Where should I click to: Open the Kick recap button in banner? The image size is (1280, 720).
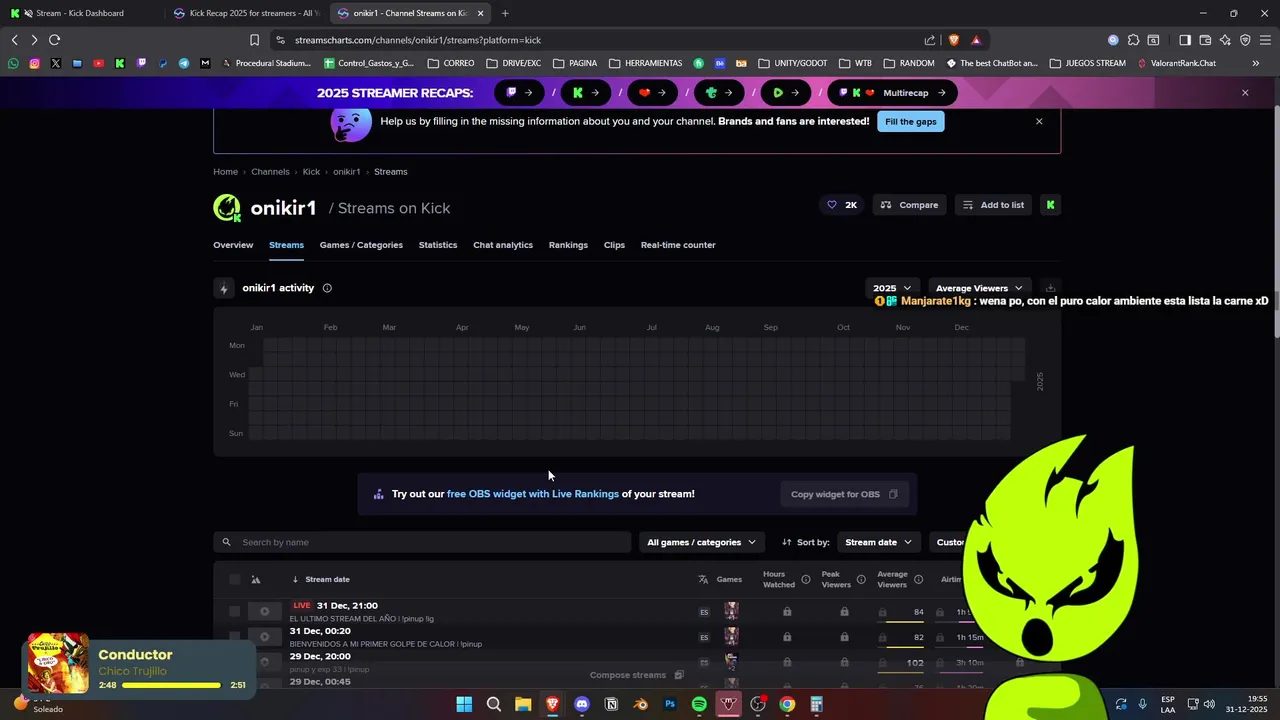point(586,93)
